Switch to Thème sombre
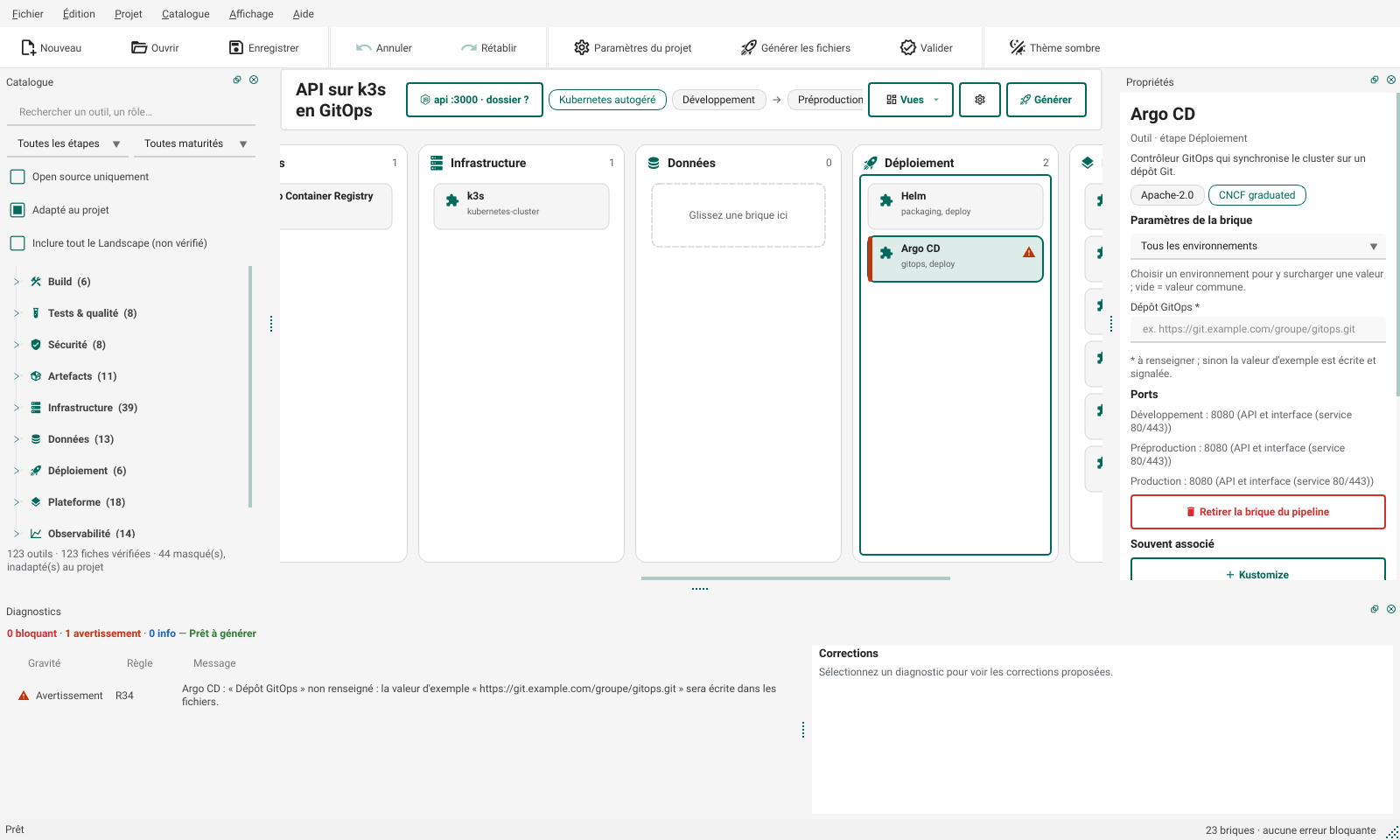This screenshot has height=840, width=1400. [1054, 47]
